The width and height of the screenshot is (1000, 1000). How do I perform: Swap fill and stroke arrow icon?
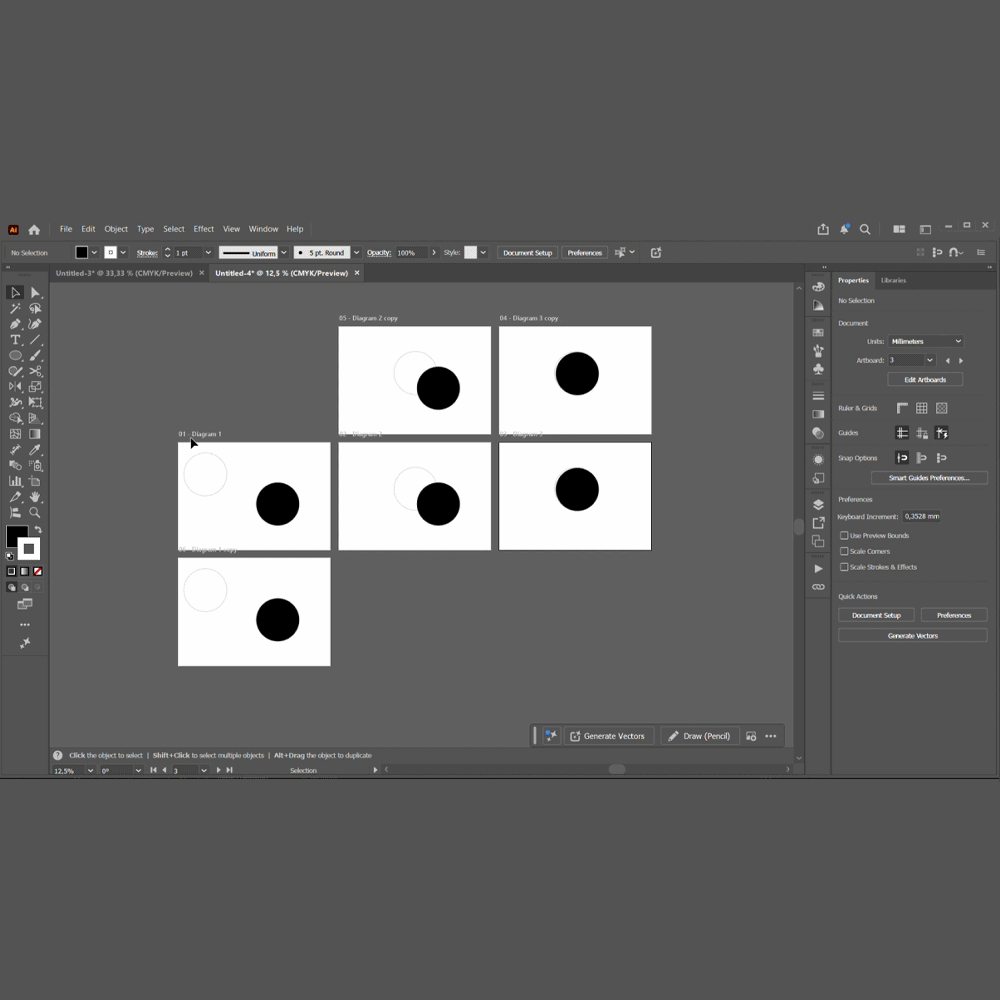click(x=38, y=530)
